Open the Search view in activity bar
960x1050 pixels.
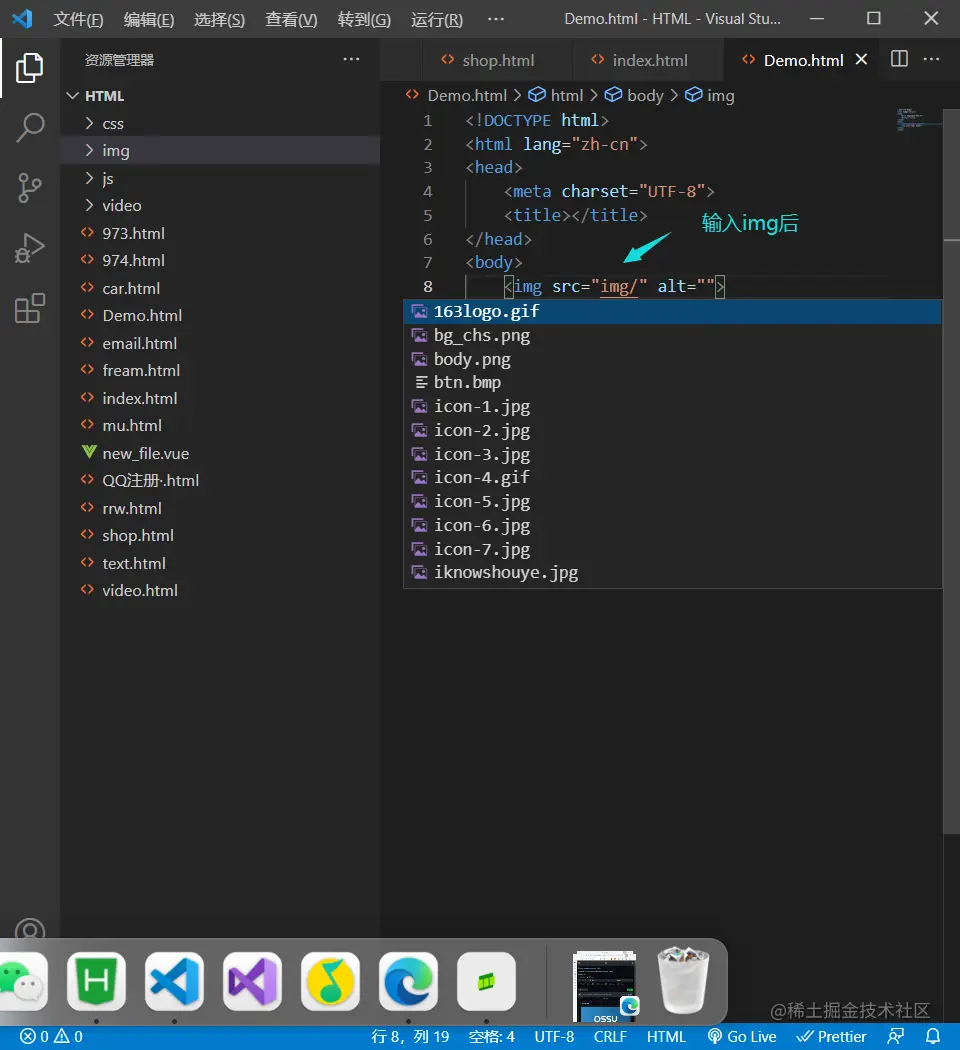tap(29, 127)
